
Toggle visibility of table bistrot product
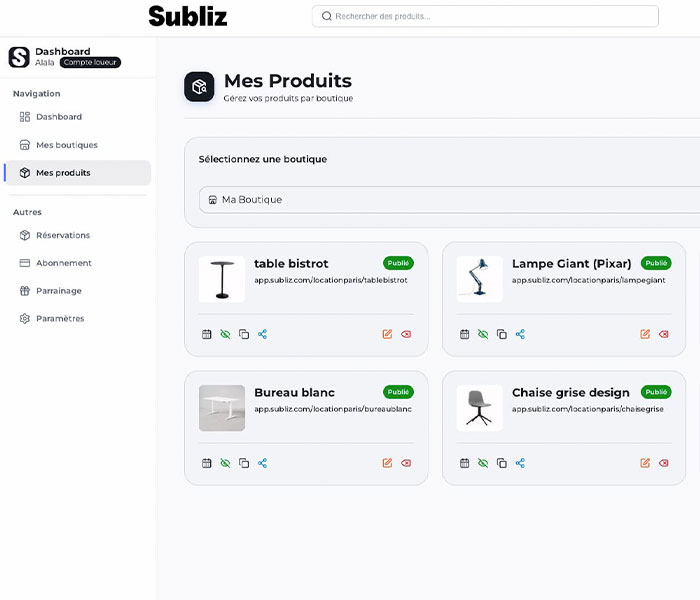point(225,334)
